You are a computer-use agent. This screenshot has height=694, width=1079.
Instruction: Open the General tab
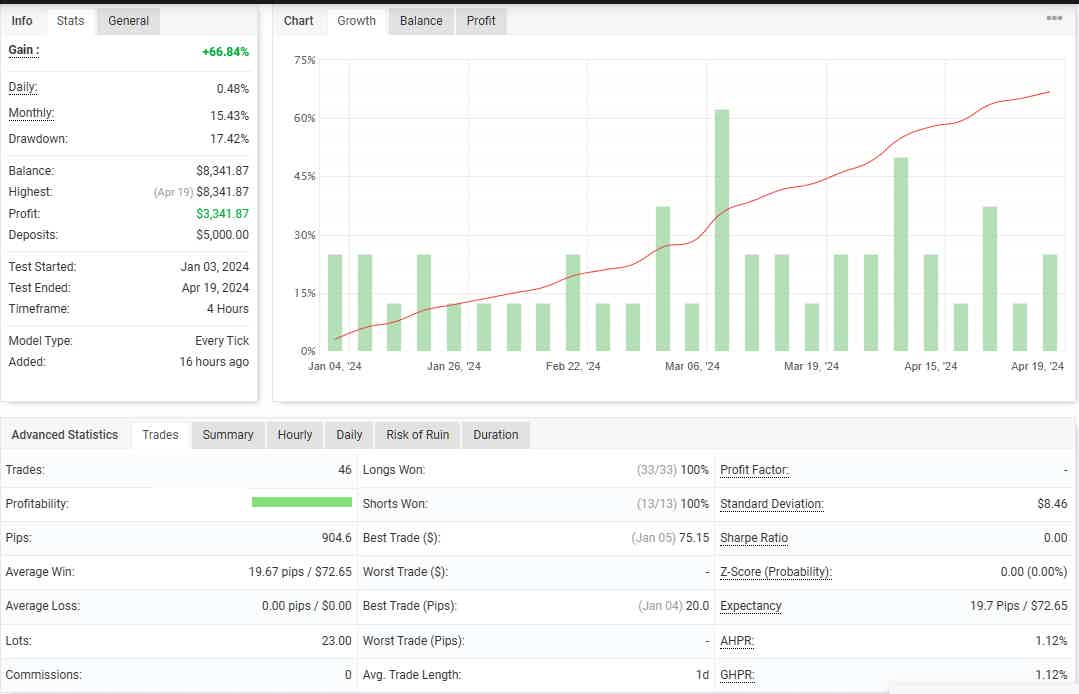129,21
